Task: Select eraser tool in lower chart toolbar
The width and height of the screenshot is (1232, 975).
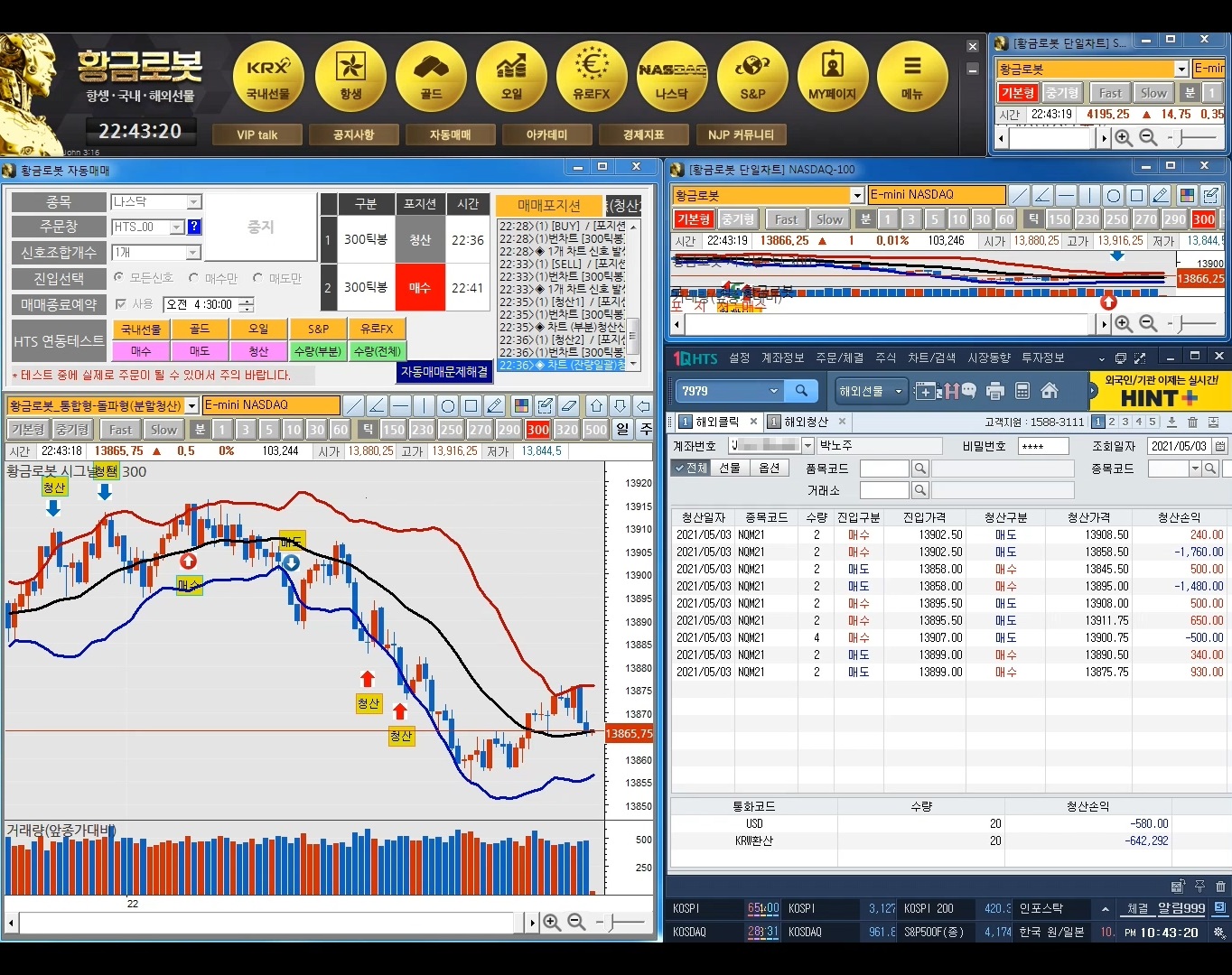Action: (568, 405)
